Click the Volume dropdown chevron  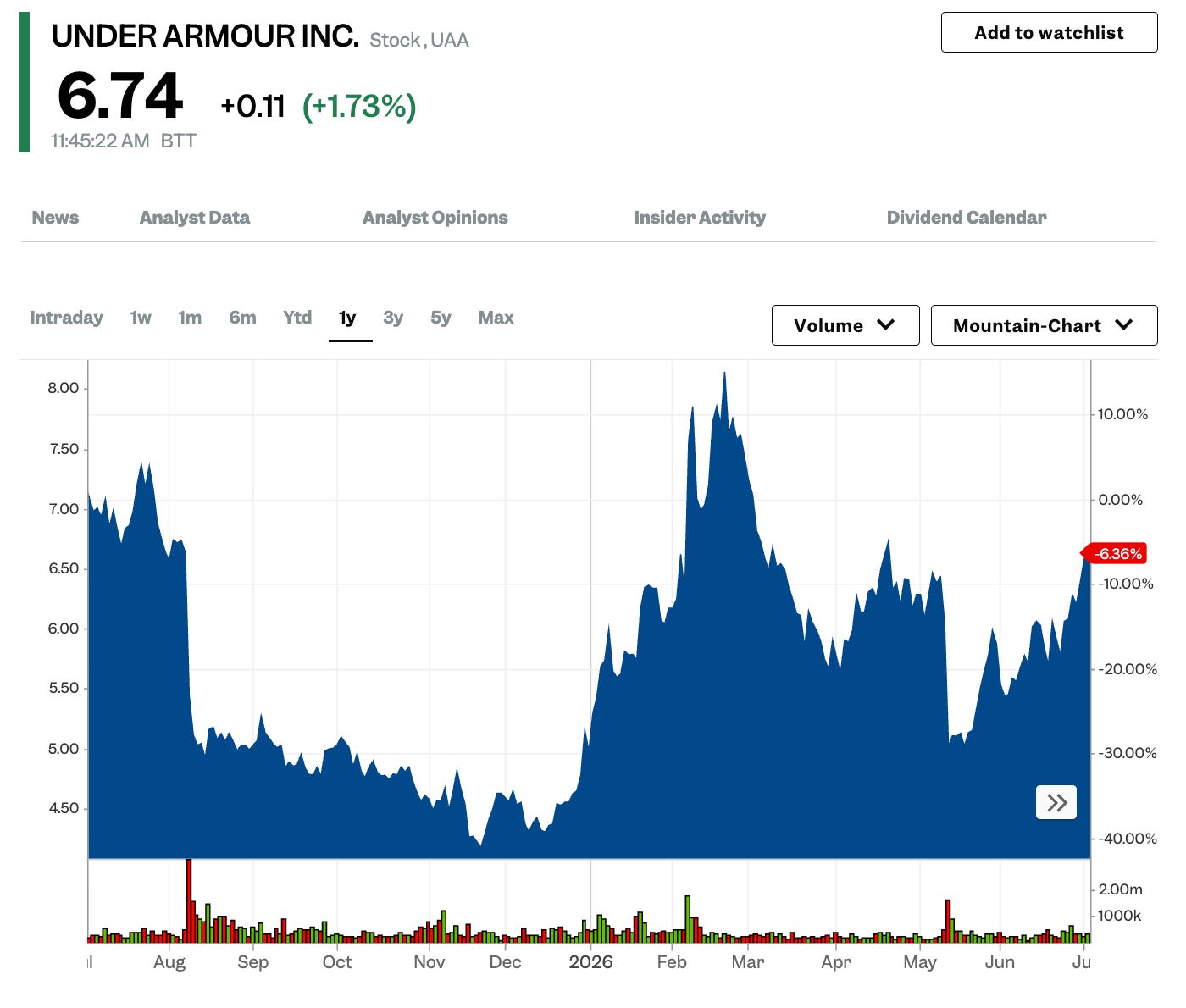[x=886, y=325]
